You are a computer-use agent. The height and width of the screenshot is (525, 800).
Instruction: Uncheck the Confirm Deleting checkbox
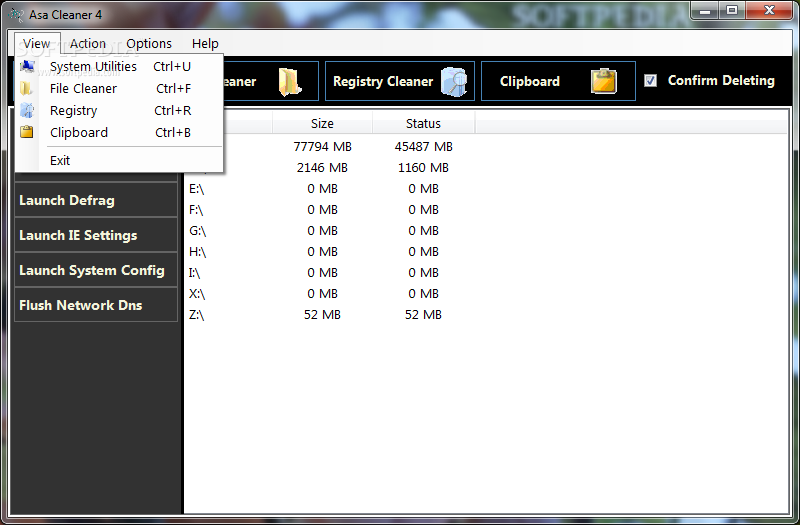coord(650,81)
